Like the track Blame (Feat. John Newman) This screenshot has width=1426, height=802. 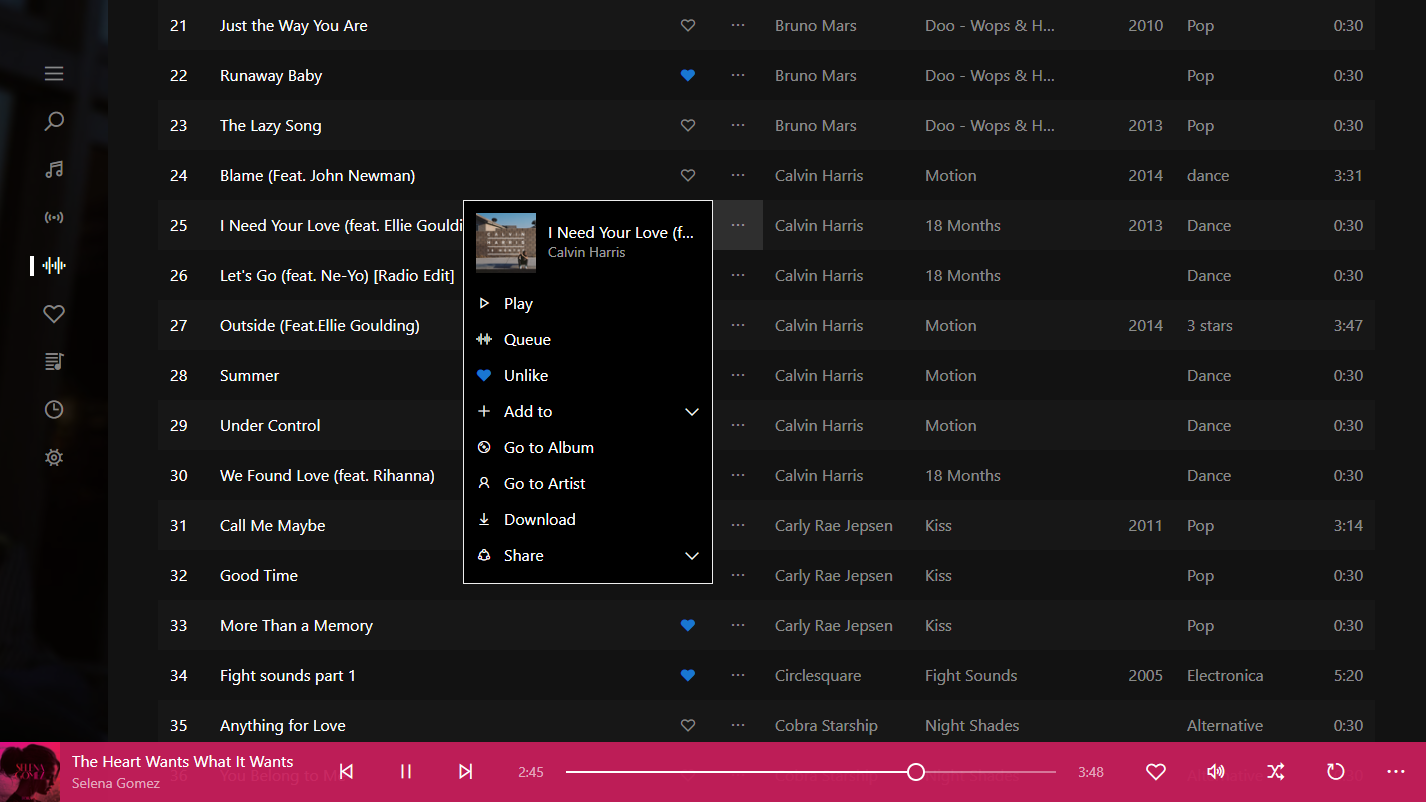tap(687, 175)
